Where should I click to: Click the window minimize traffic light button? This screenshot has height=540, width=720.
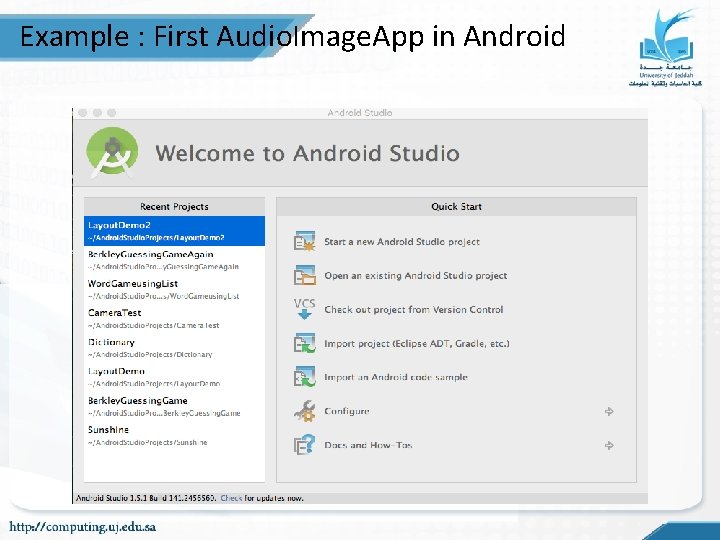click(97, 112)
